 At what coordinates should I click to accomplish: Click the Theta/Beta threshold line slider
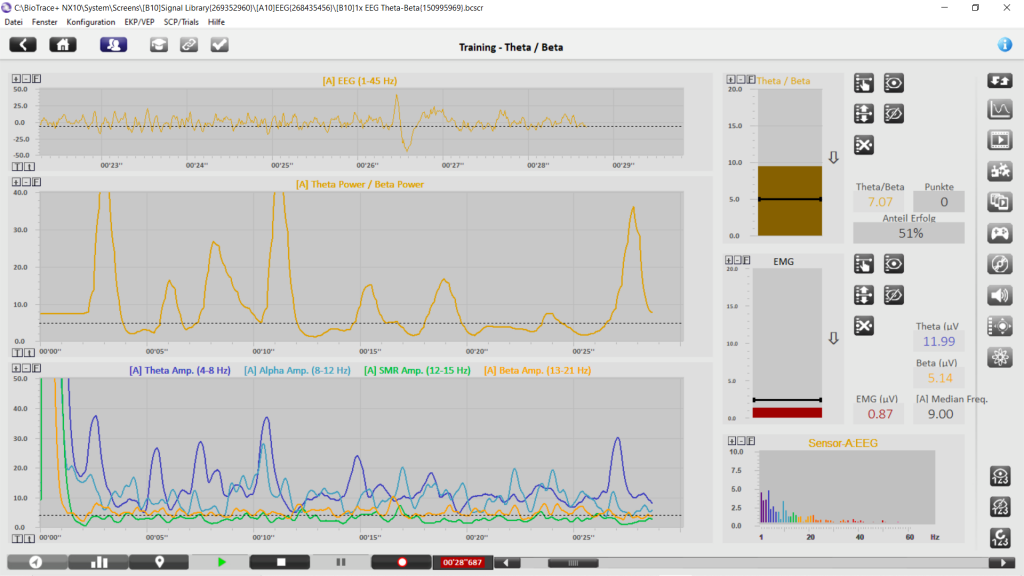[x=790, y=199]
